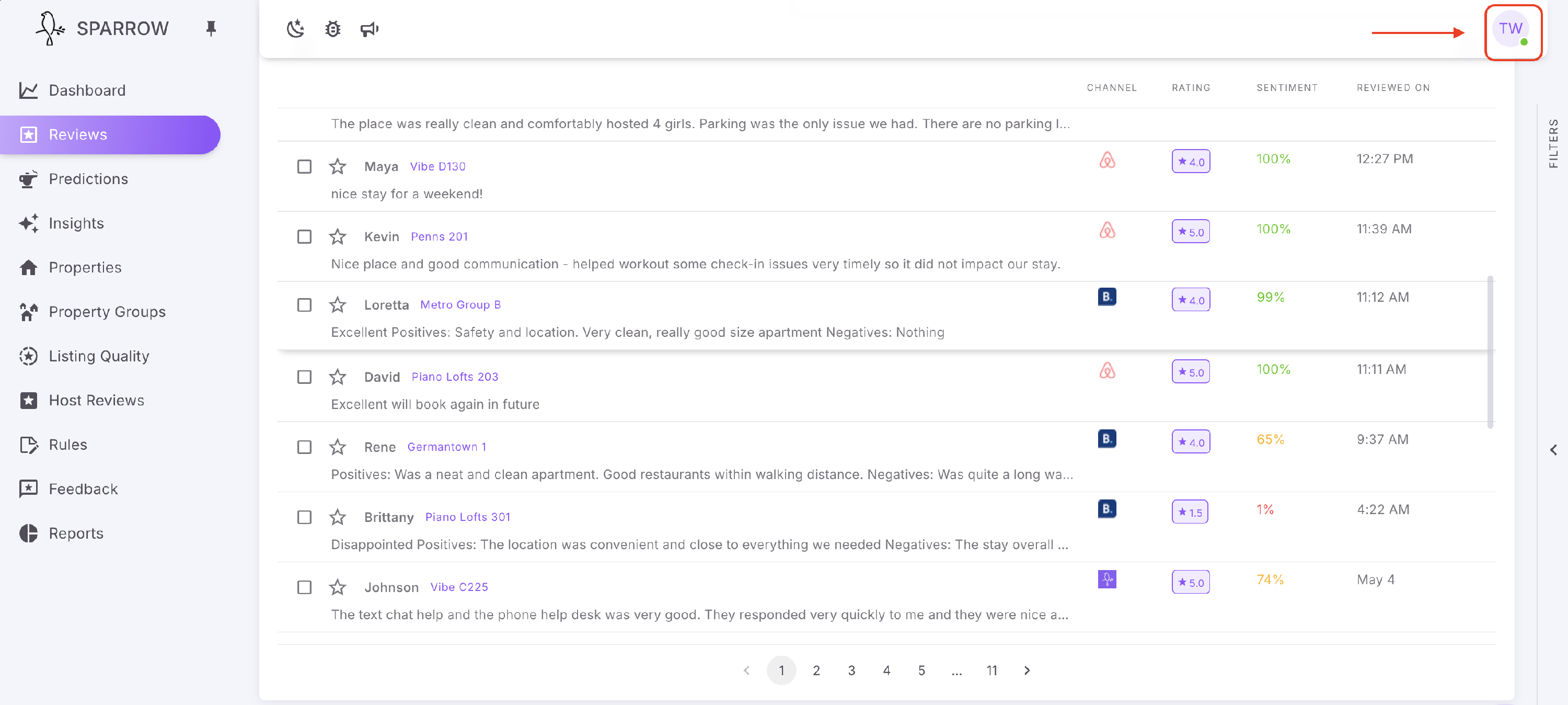This screenshot has width=1568, height=705.
Task: Click the vertical FILTERS label
Action: click(x=1553, y=143)
